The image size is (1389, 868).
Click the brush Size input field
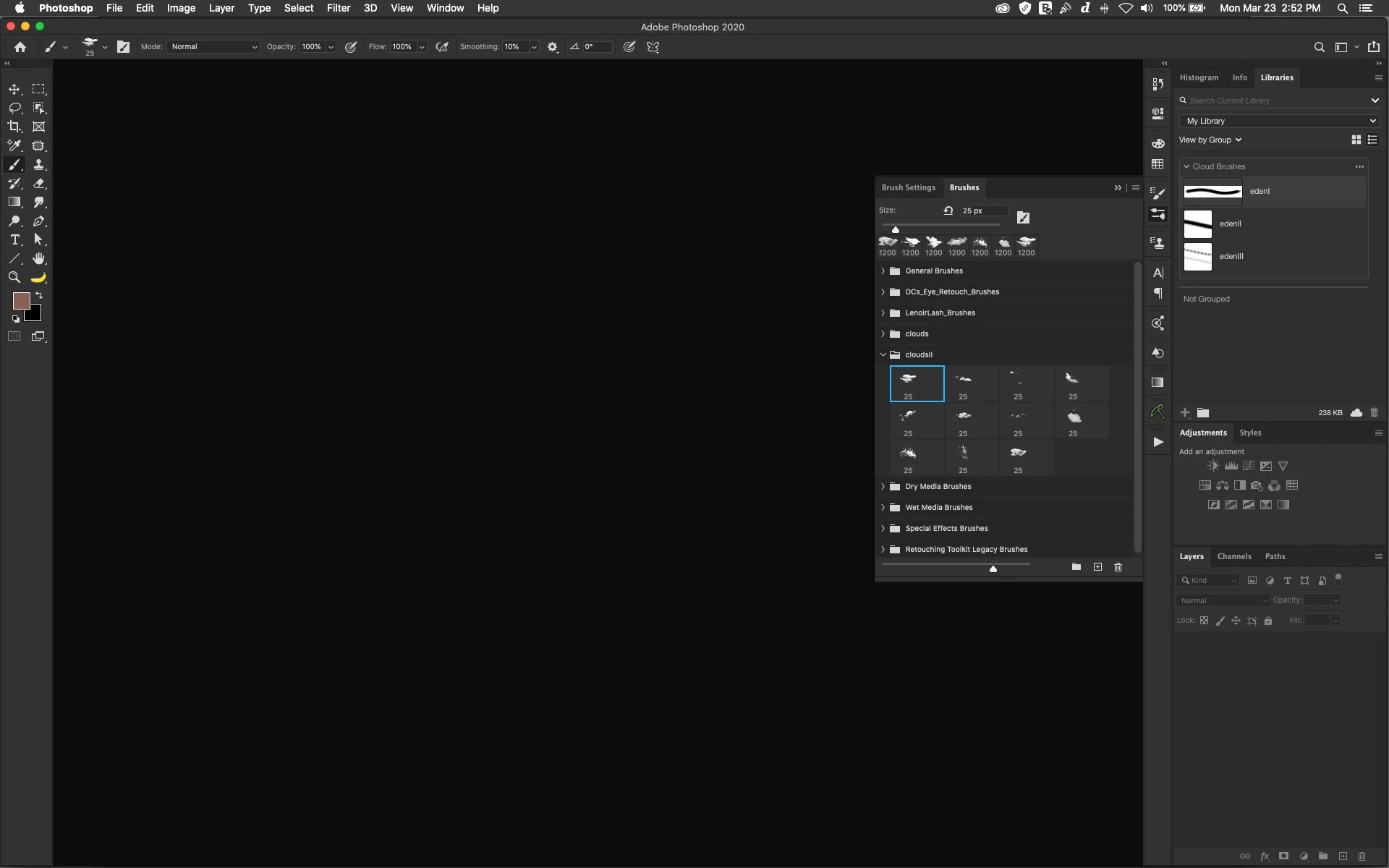pyautogui.click(x=983, y=210)
